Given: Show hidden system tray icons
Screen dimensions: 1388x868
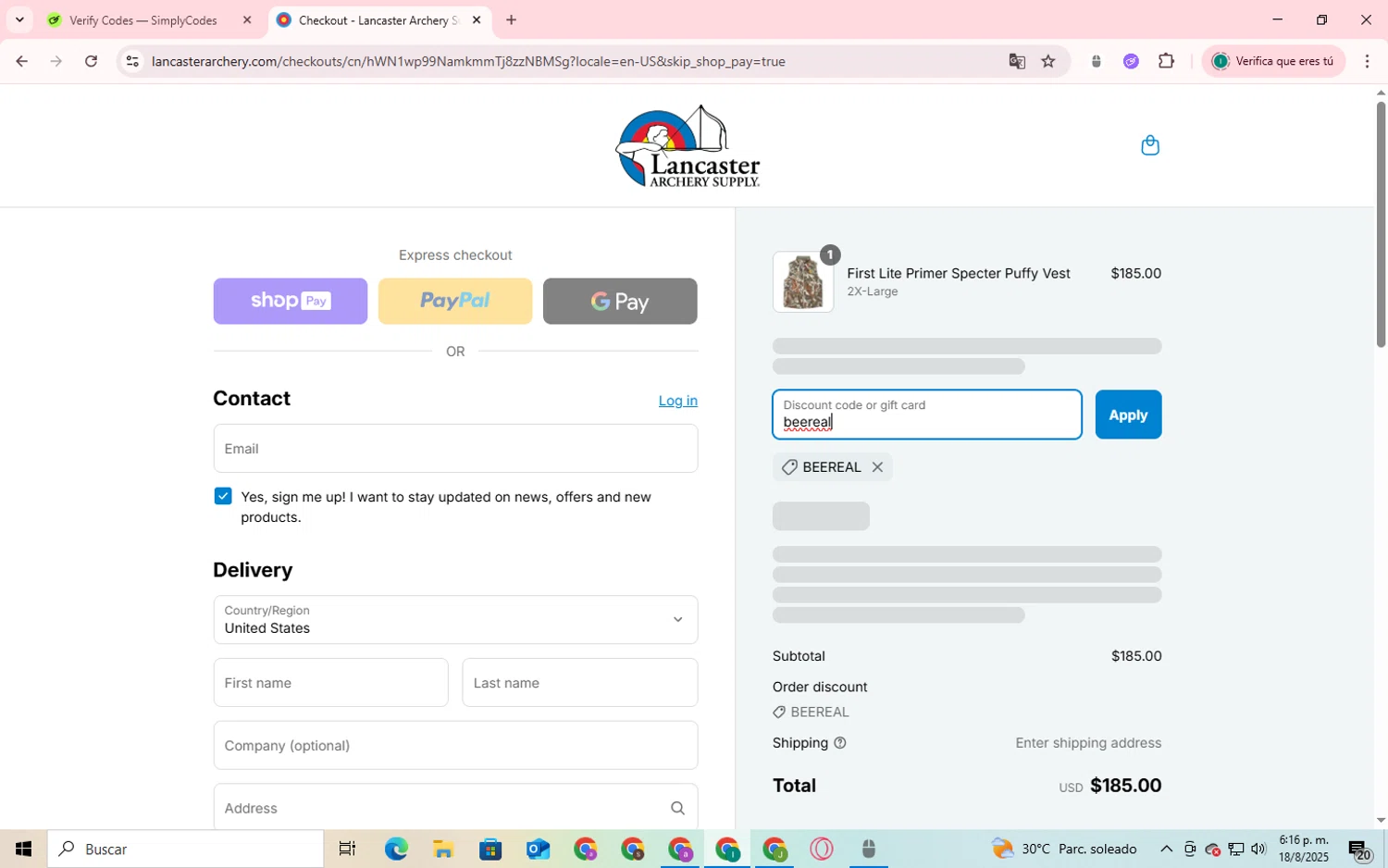Looking at the screenshot, I should [x=1166, y=849].
